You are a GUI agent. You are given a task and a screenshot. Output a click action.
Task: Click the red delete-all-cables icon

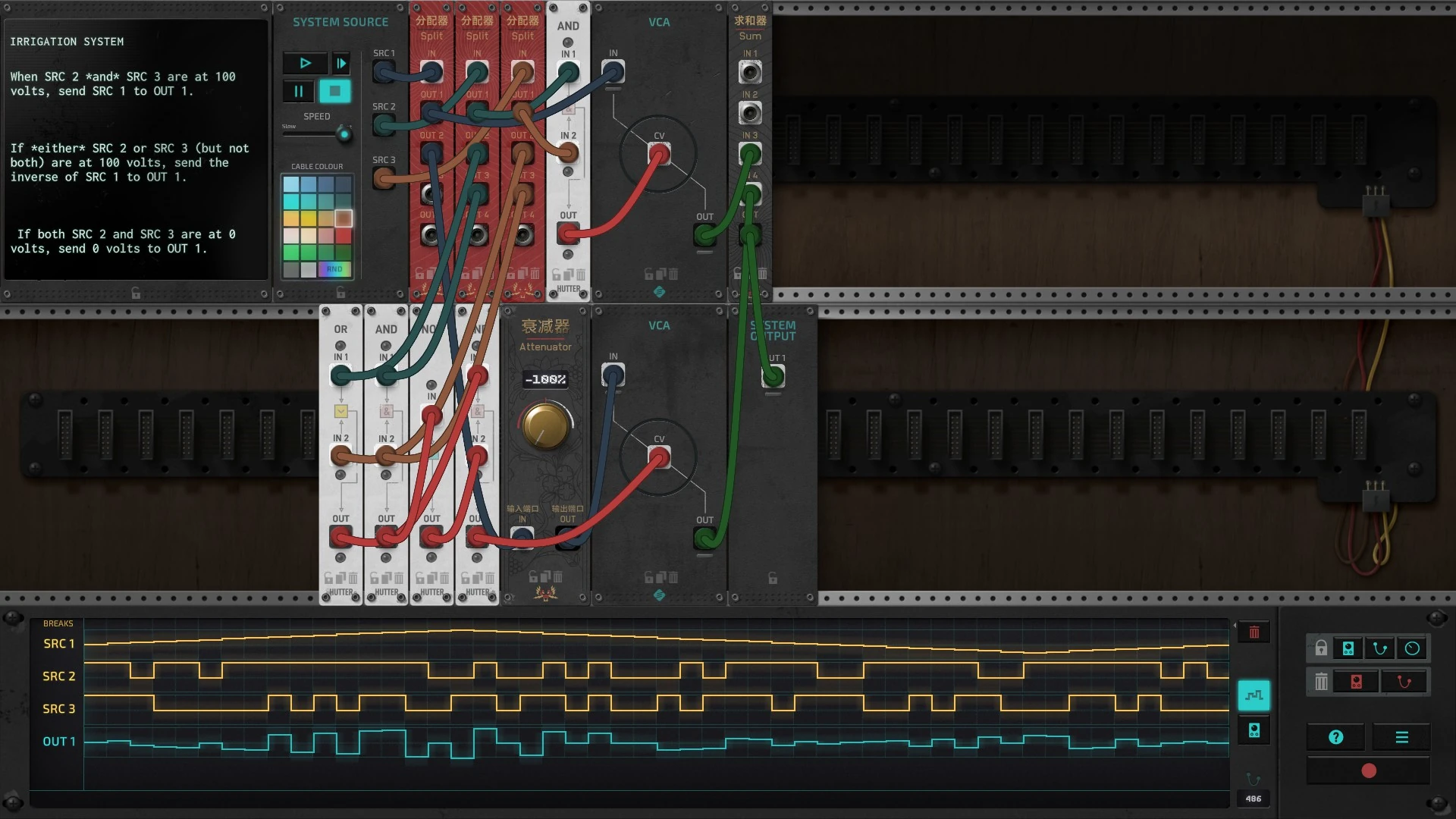(1404, 682)
